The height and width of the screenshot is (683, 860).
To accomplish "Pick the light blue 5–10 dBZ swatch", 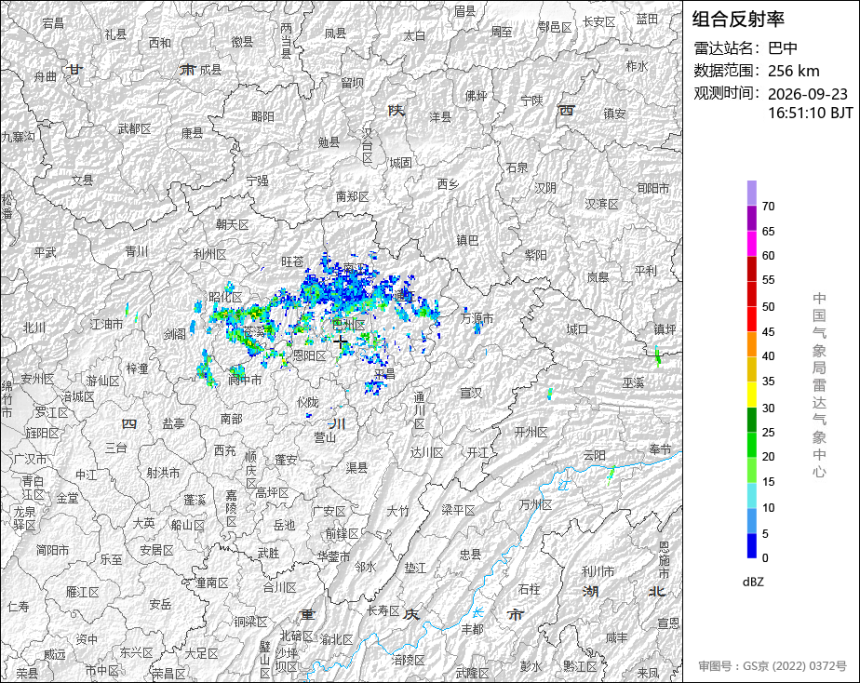I will tap(751, 520).
